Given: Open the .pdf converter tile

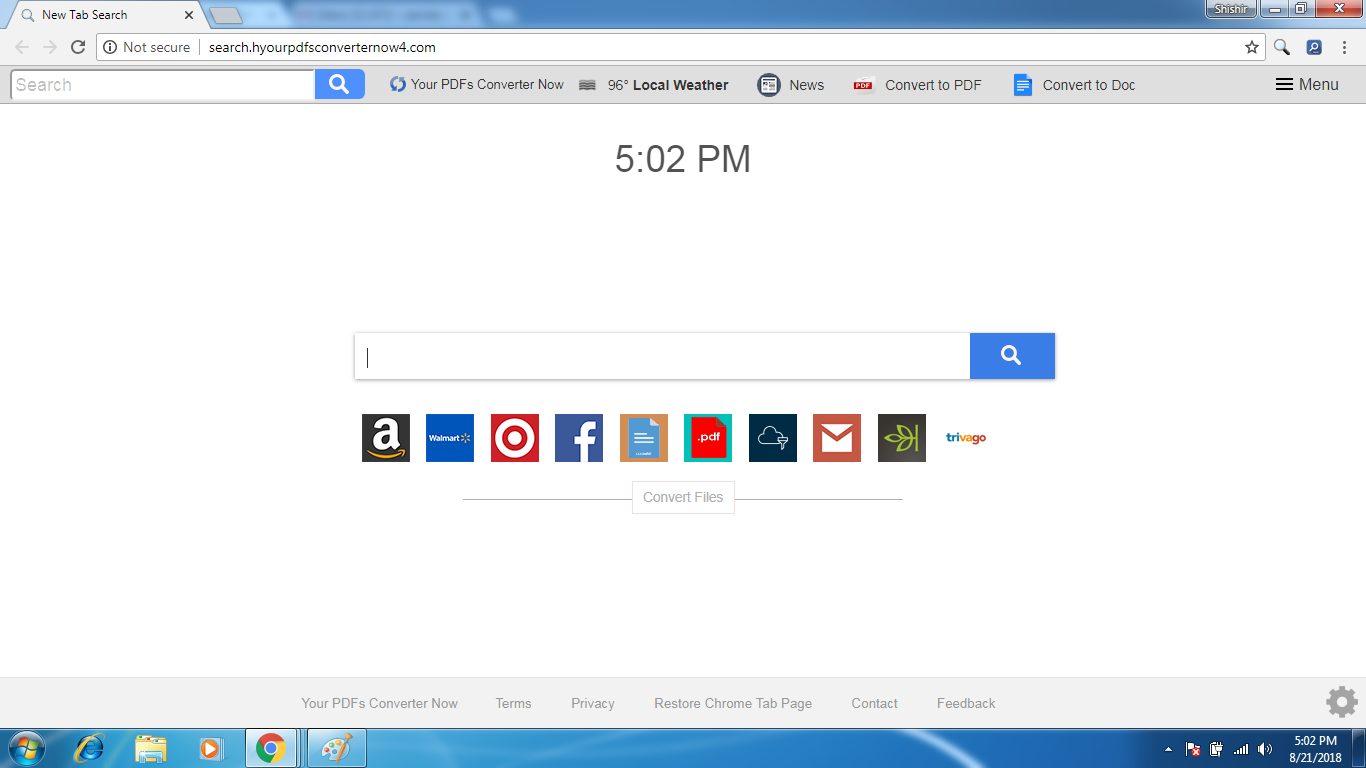Looking at the screenshot, I should coord(708,437).
